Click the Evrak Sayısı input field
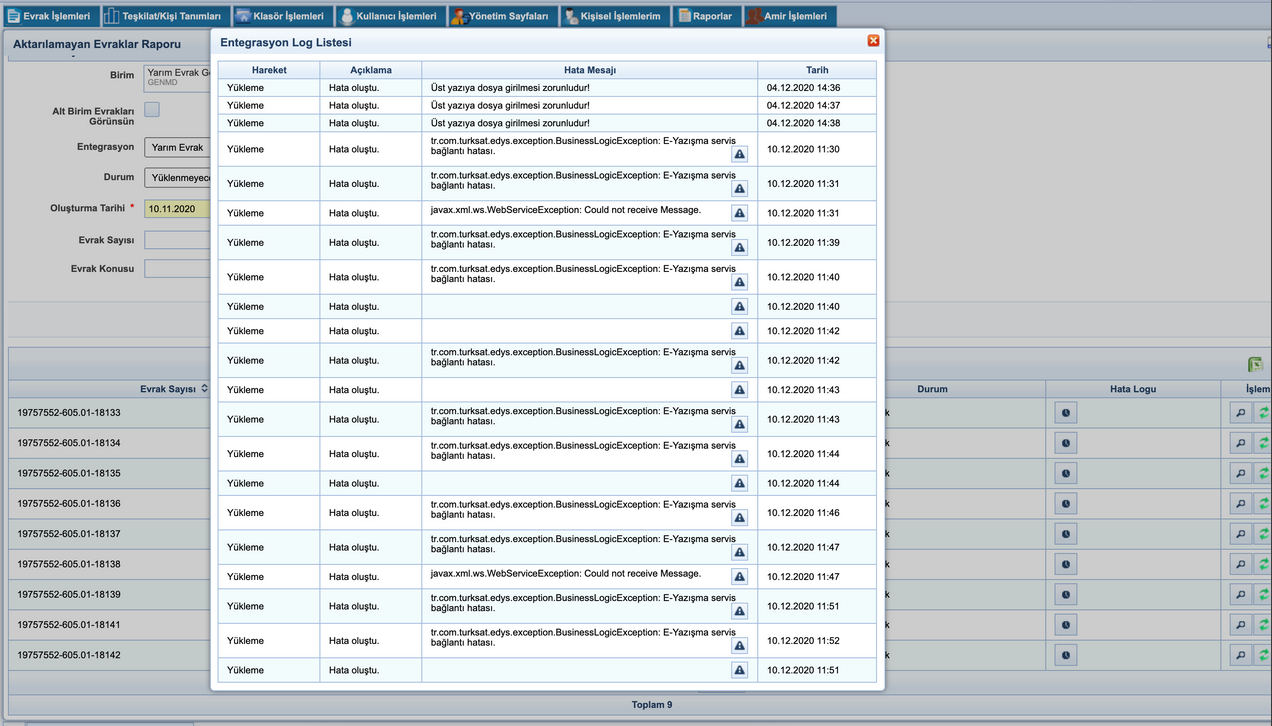Image resolution: width=1272 pixels, height=726 pixels. pos(177,240)
